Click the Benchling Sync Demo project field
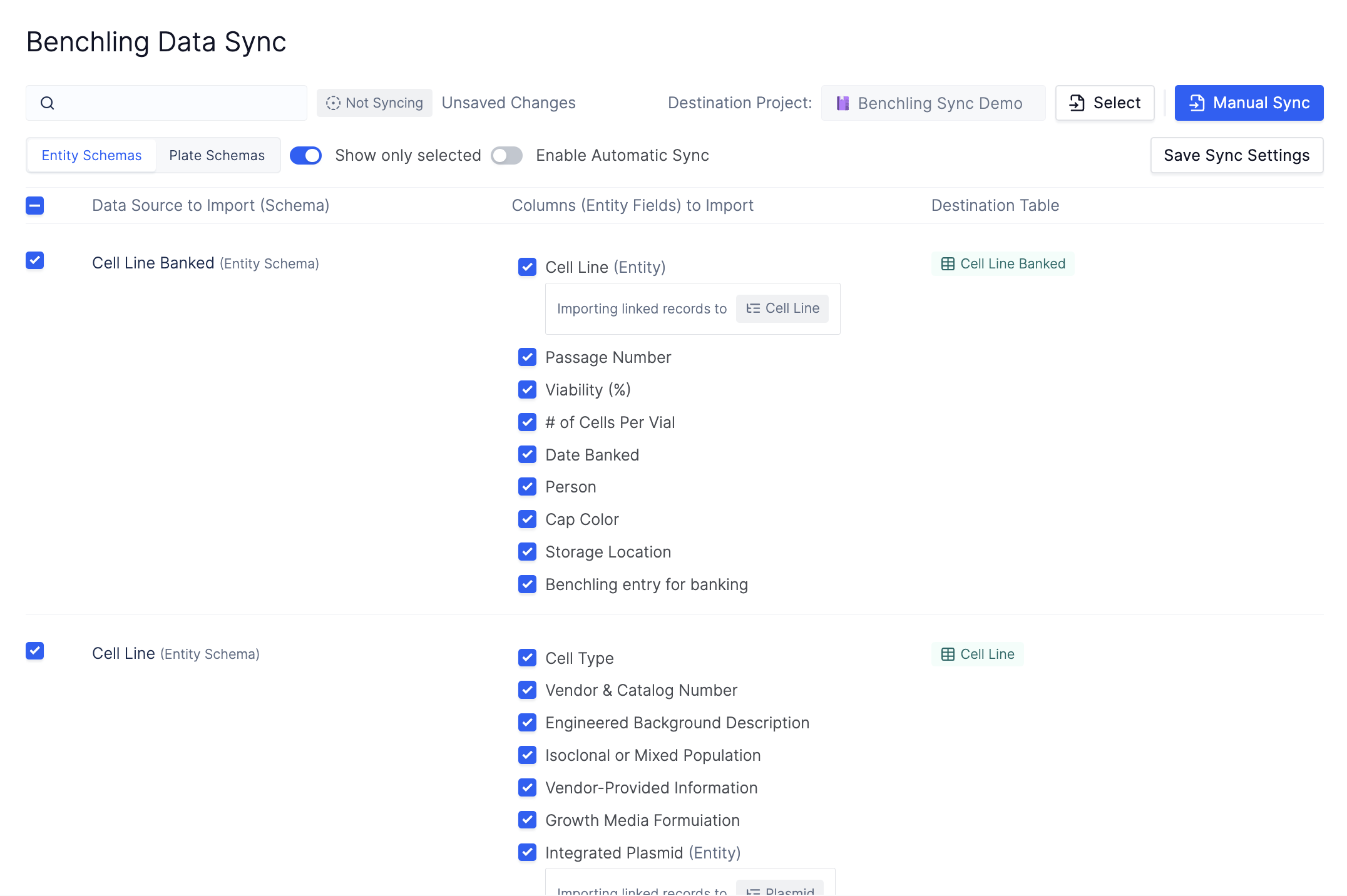The height and width of the screenshot is (896, 1347). 933,103
